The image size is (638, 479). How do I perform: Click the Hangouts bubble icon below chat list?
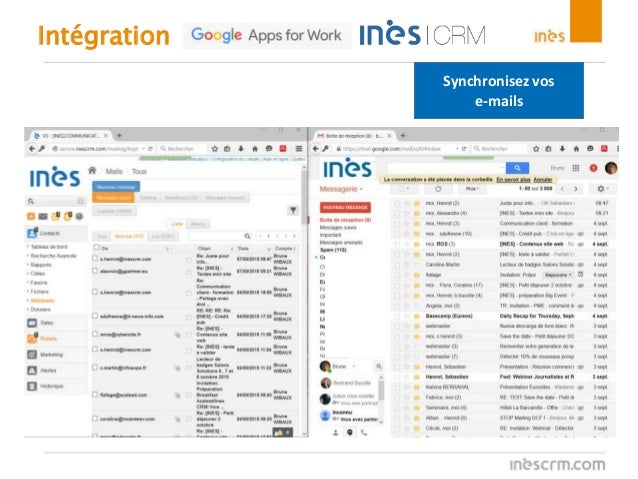(x=350, y=433)
